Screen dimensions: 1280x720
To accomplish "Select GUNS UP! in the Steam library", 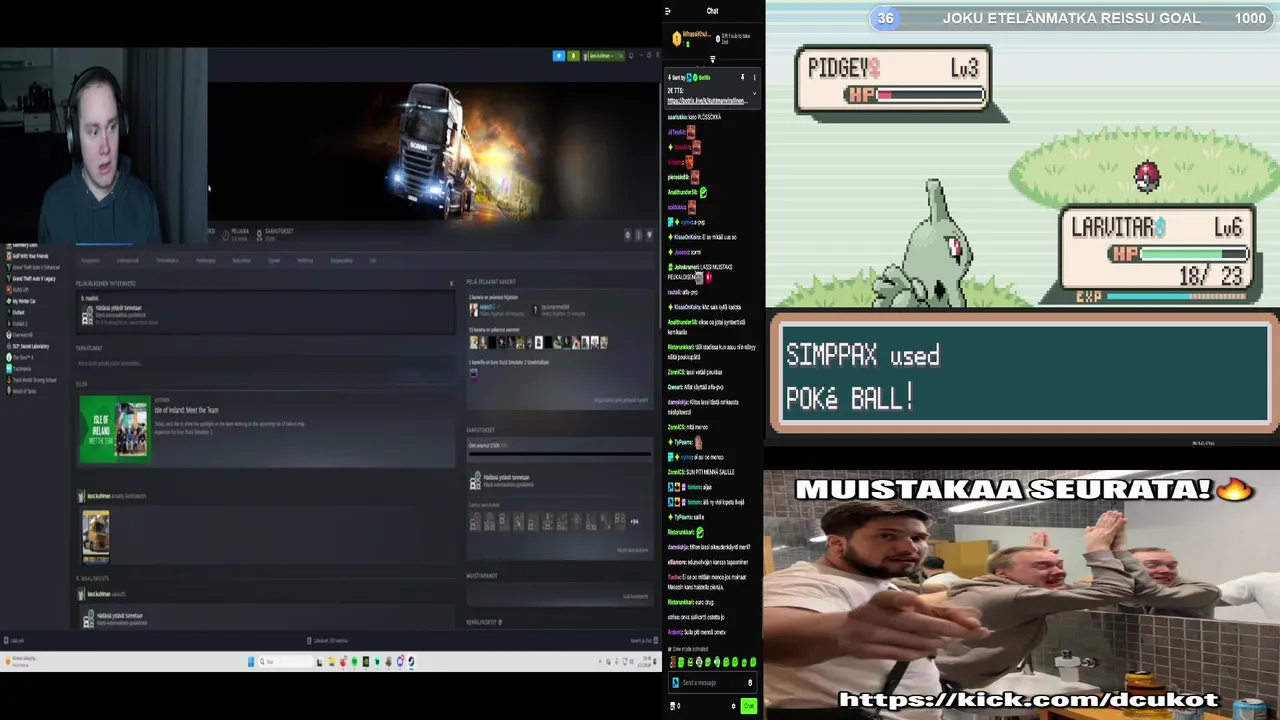I will tap(19, 289).
